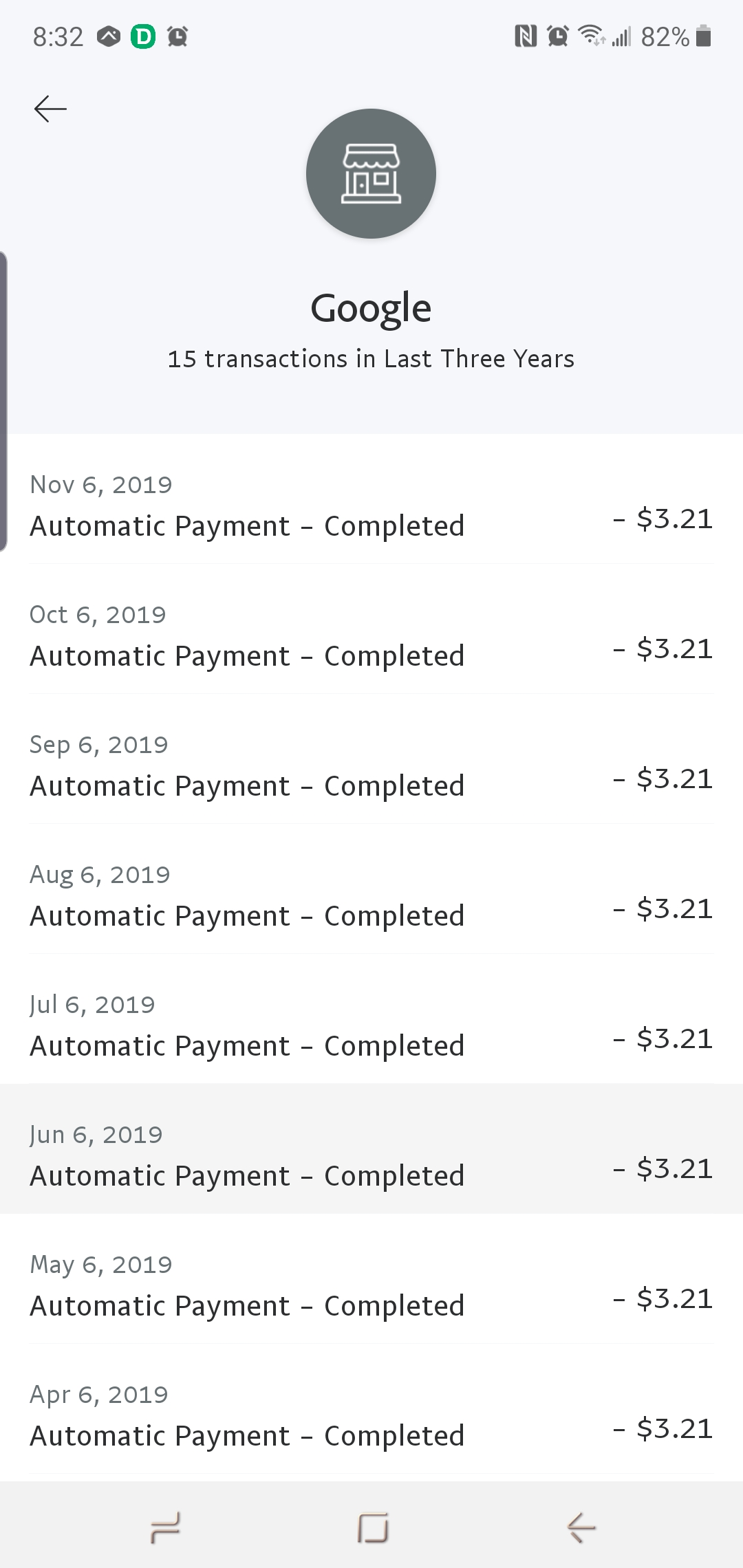Tap the green D notification icon
This screenshot has width=743, height=1568.
[143, 36]
